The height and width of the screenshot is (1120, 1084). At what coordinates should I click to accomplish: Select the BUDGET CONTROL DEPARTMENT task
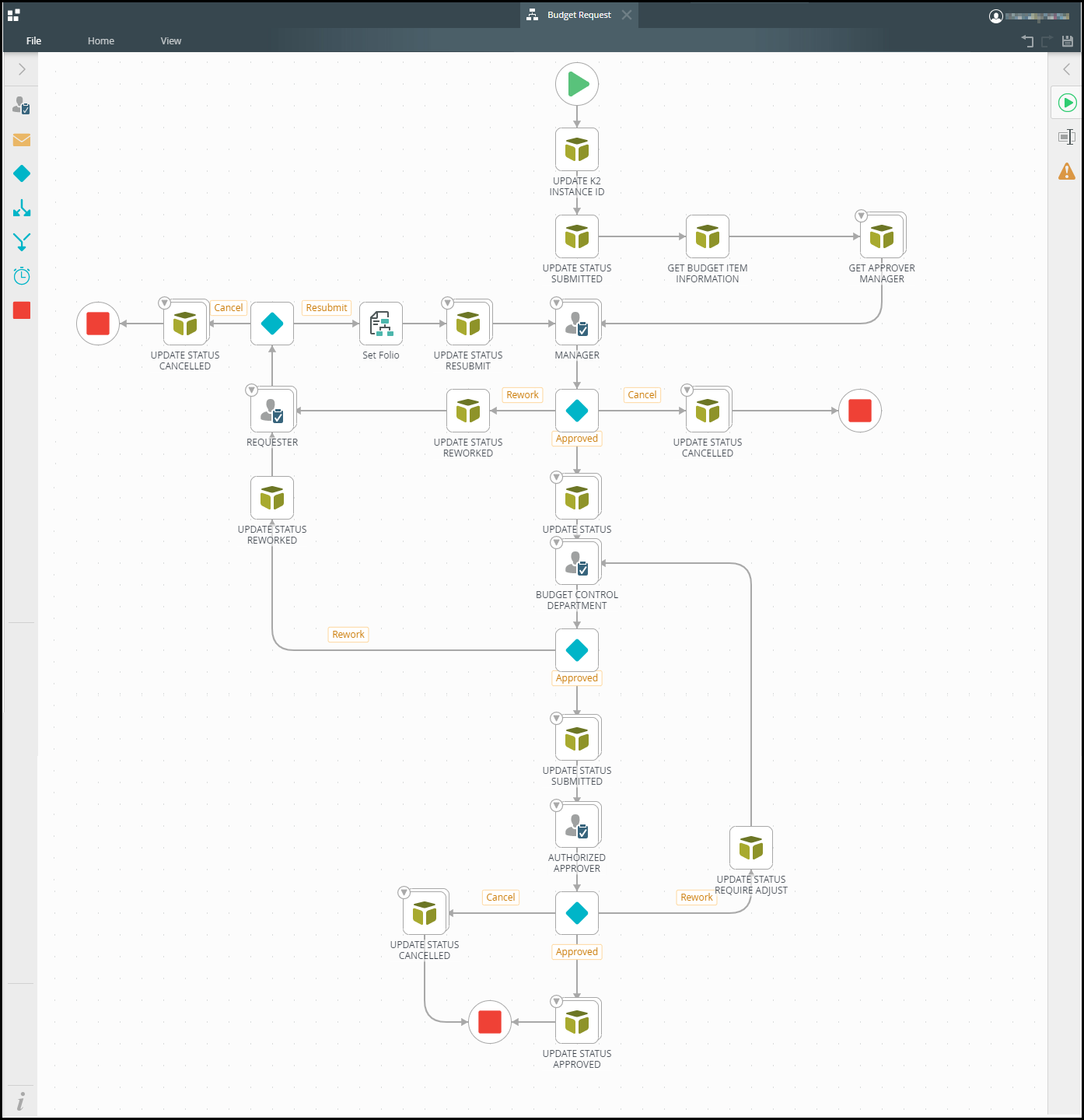(577, 563)
